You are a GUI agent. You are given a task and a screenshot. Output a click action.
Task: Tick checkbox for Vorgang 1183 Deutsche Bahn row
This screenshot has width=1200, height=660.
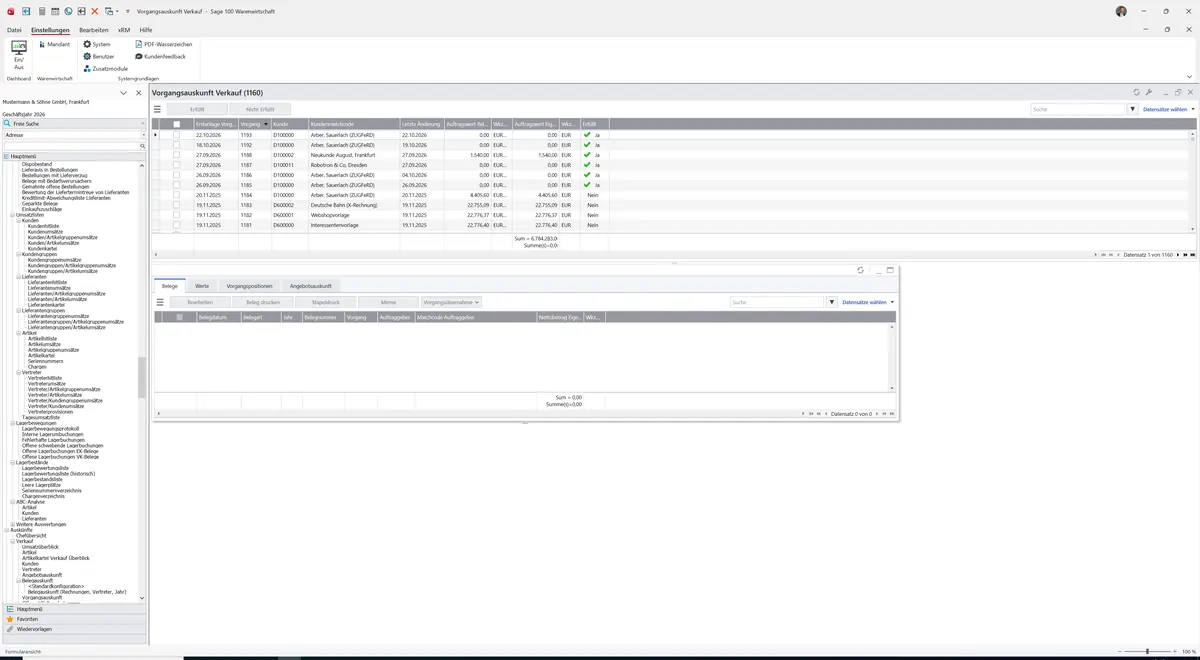[177, 205]
